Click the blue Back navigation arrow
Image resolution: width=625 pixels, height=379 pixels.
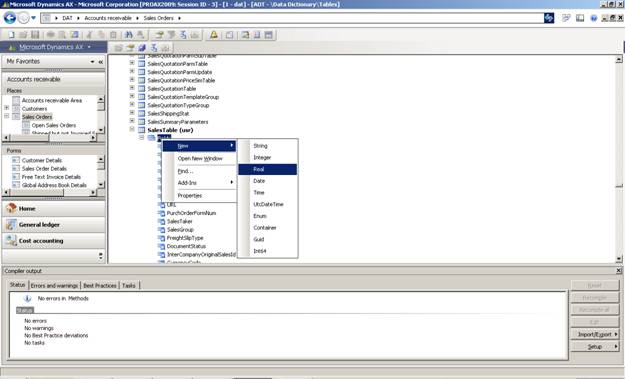tap(10, 18)
